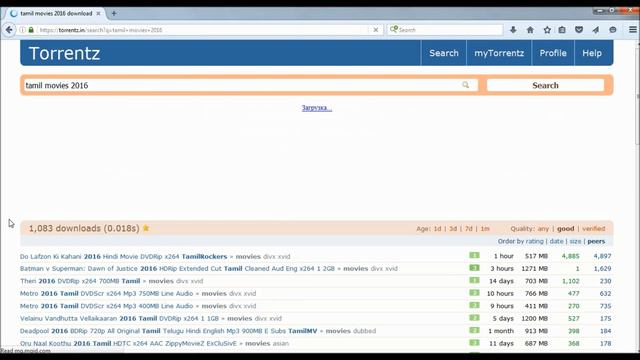Open 'Metro 2016 Tamil' 750MB torrent link
Screen dimensions: 640x360
[x=106, y=293]
